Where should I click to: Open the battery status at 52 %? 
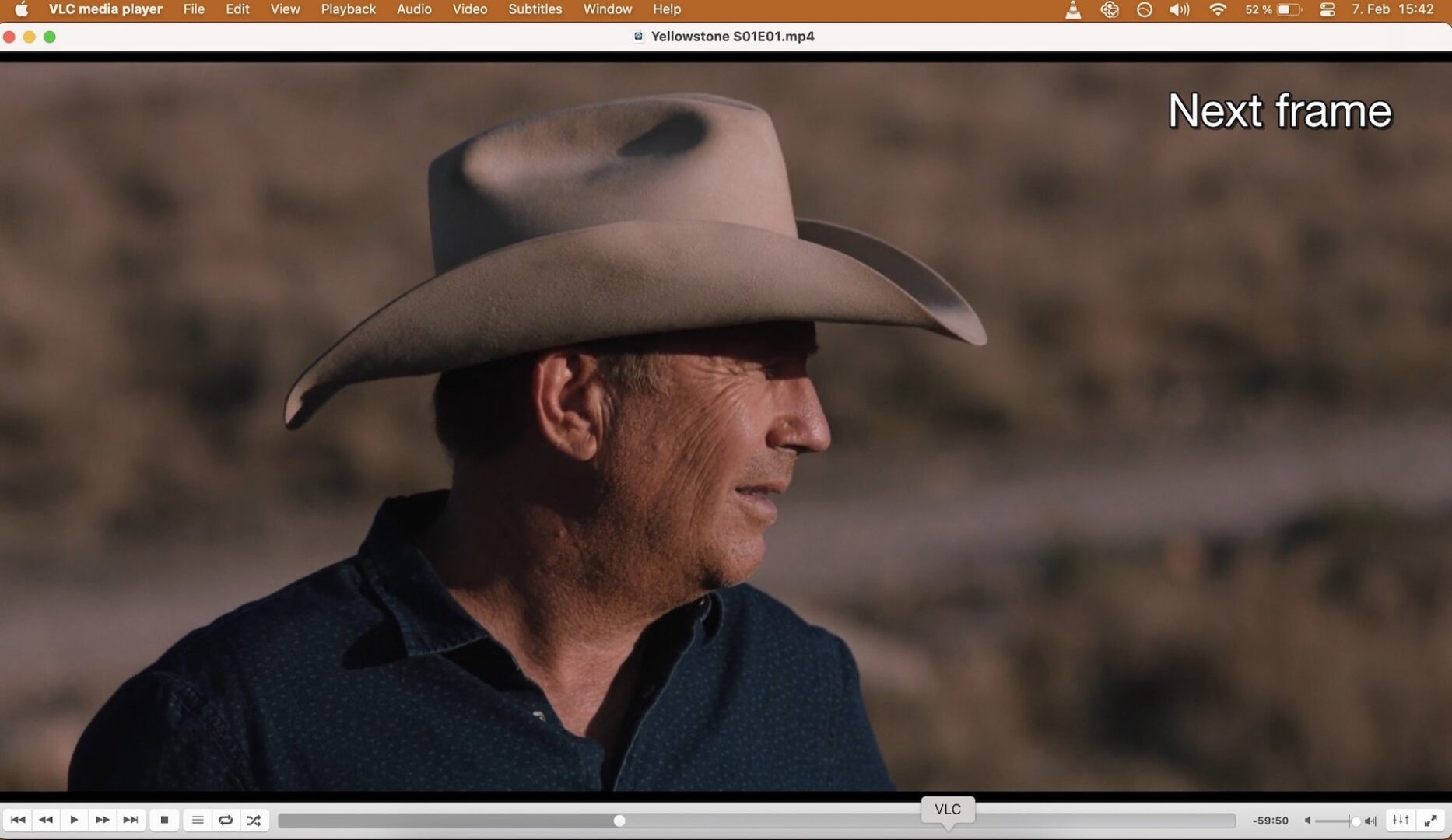1273,9
